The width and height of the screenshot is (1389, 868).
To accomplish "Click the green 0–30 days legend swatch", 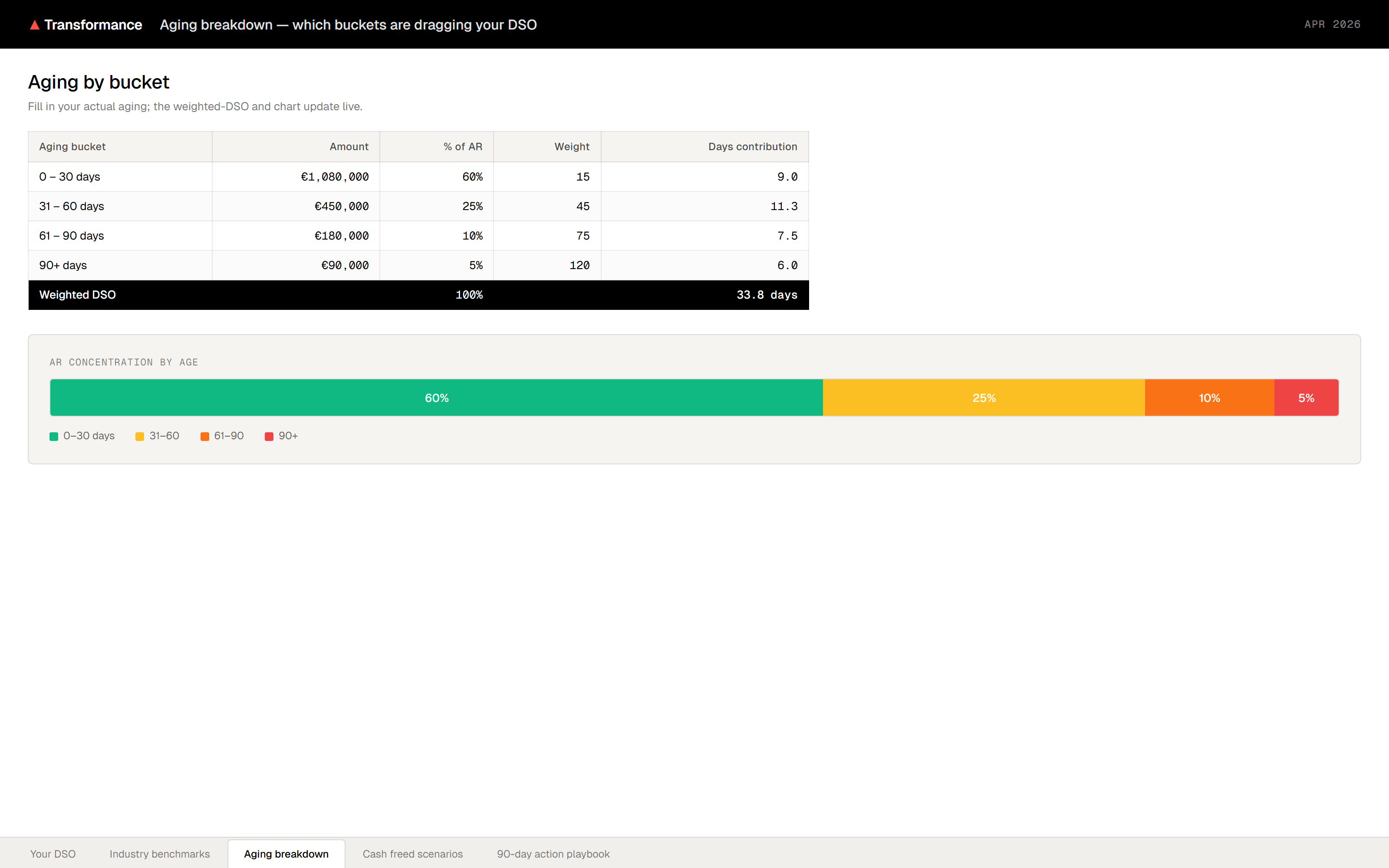I will [54, 436].
